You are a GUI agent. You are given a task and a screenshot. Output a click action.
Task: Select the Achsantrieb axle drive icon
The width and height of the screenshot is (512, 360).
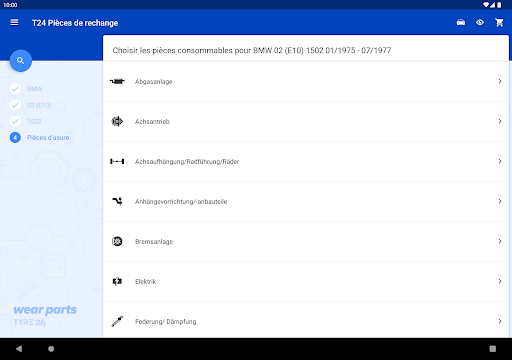point(117,121)
